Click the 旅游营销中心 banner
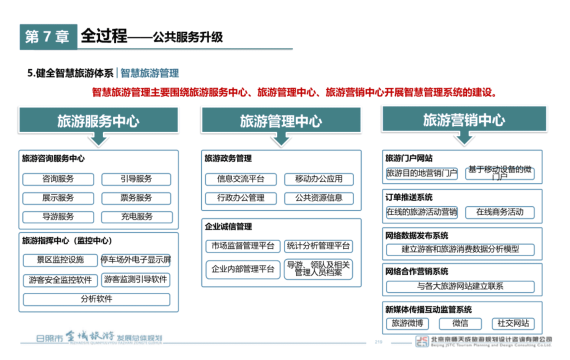 click(x=464, y=119)
